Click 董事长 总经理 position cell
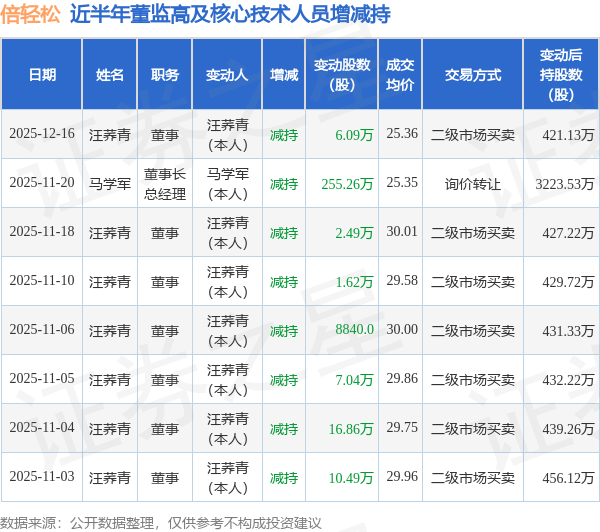The width and height of the screenshot is (600, 532). pos(165,184)
